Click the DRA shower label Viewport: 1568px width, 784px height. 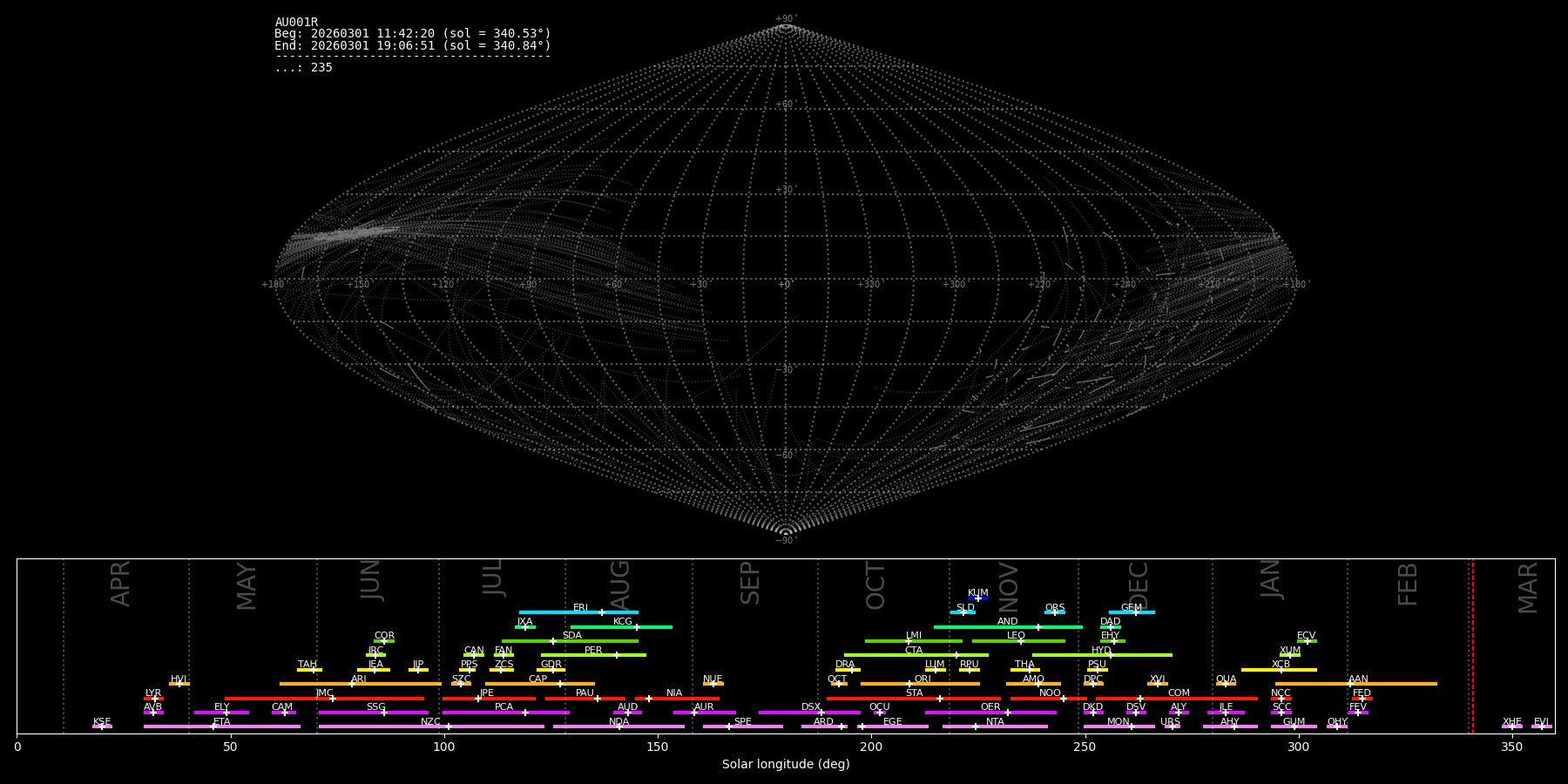[x=846, y=665]
